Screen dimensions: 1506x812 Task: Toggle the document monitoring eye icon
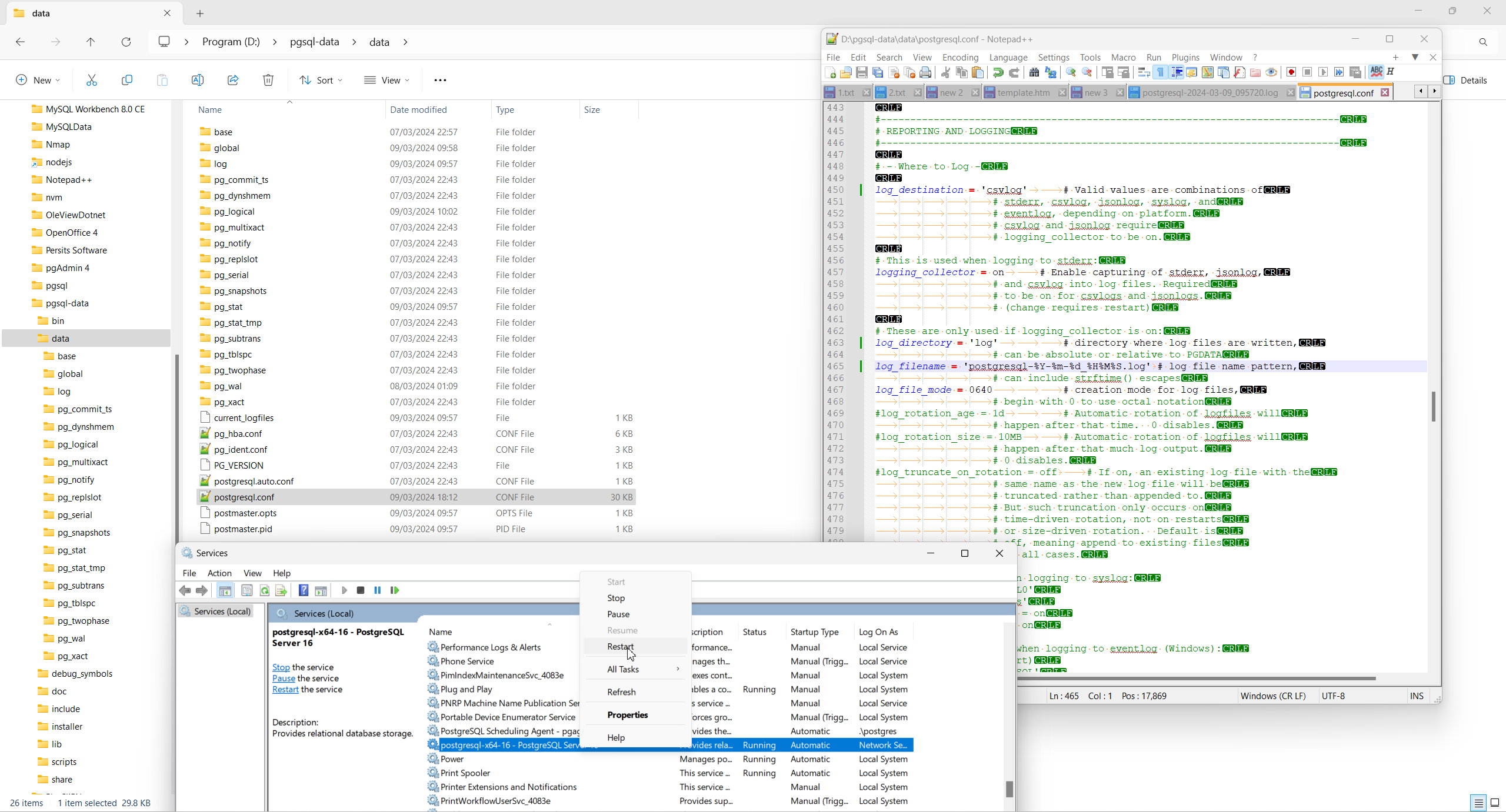pos(1271,72)
